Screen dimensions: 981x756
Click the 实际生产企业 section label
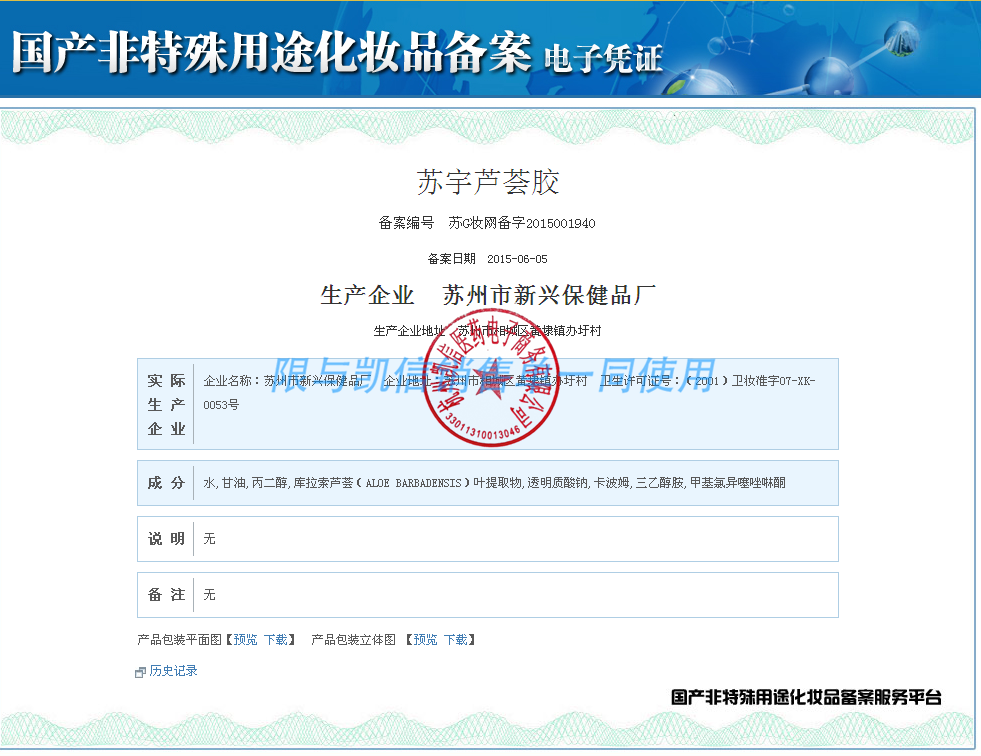click(x=166, y=405)
